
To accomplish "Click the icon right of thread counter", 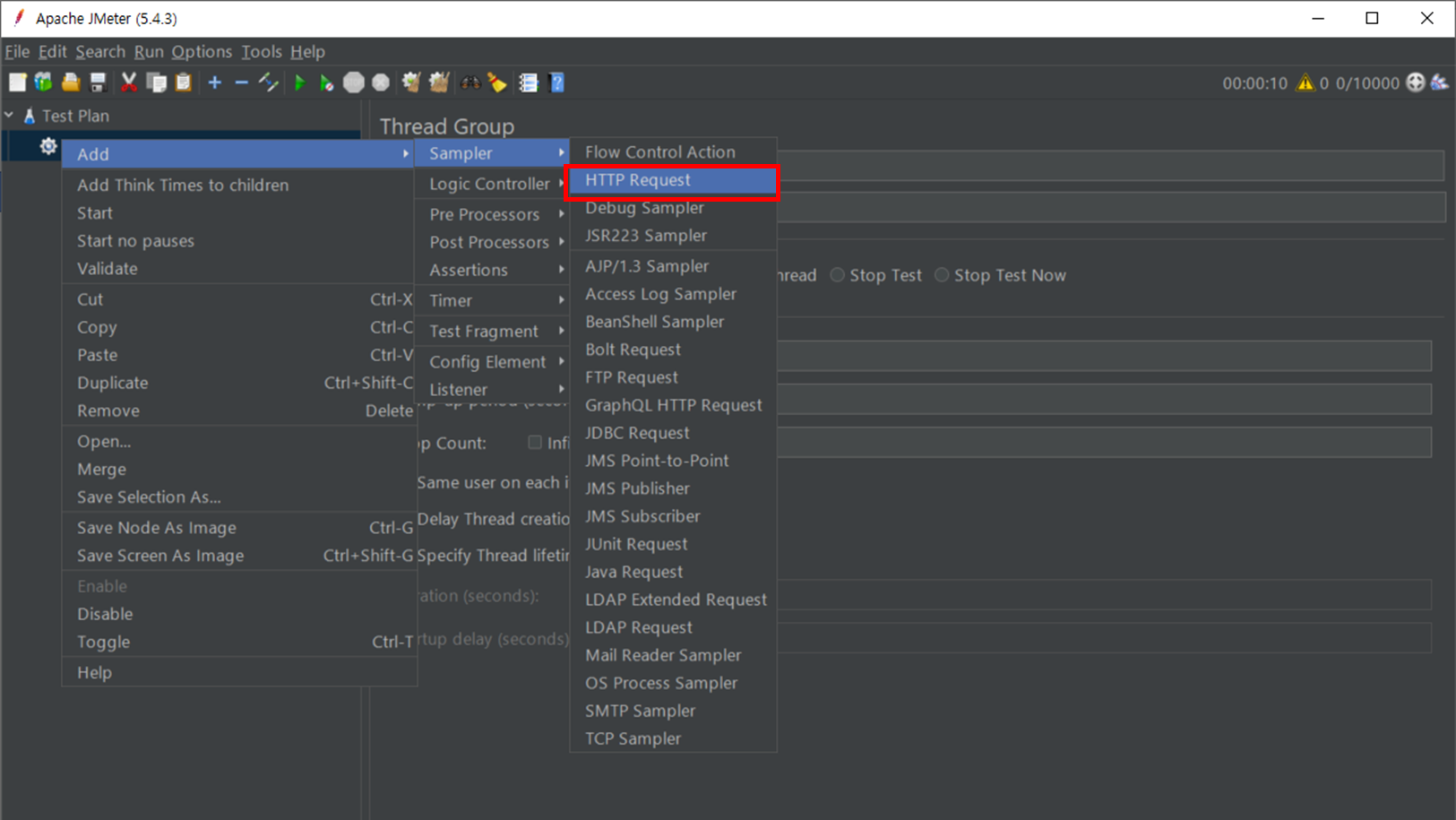I will pos(1439,82).
